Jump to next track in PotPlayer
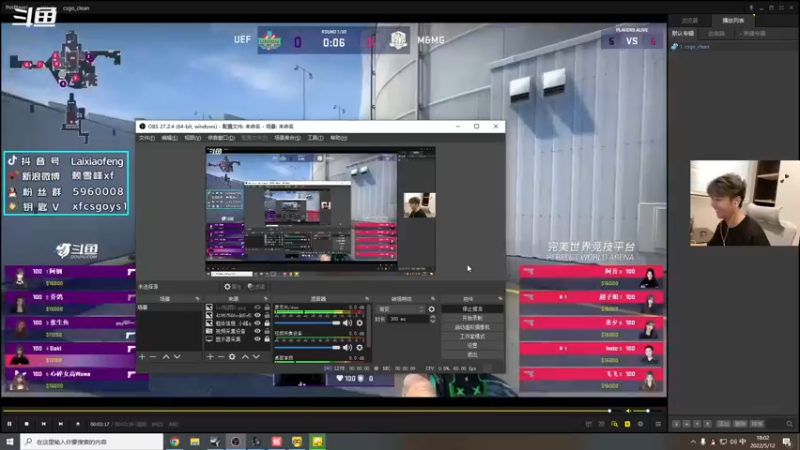The width and height of the screenshot is (800, 450). point(61,424)
